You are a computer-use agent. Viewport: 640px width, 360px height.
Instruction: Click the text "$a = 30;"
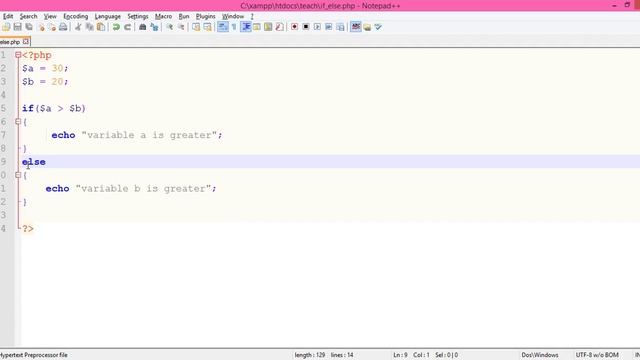45,68
